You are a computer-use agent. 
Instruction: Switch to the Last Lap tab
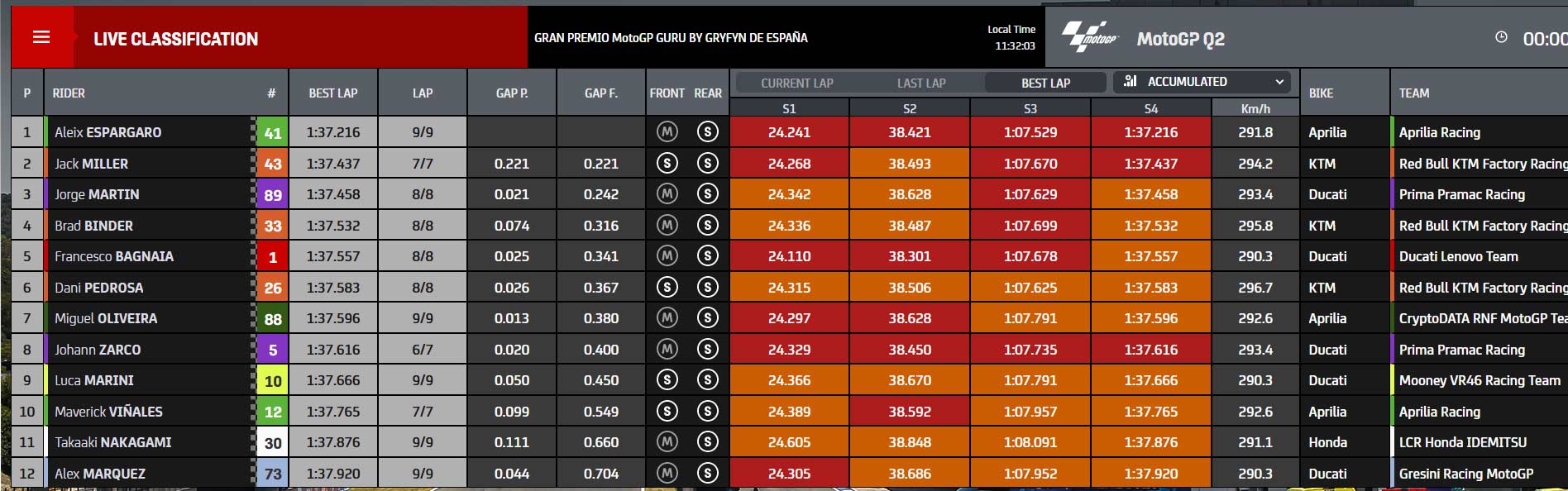[x=921, y=83]
